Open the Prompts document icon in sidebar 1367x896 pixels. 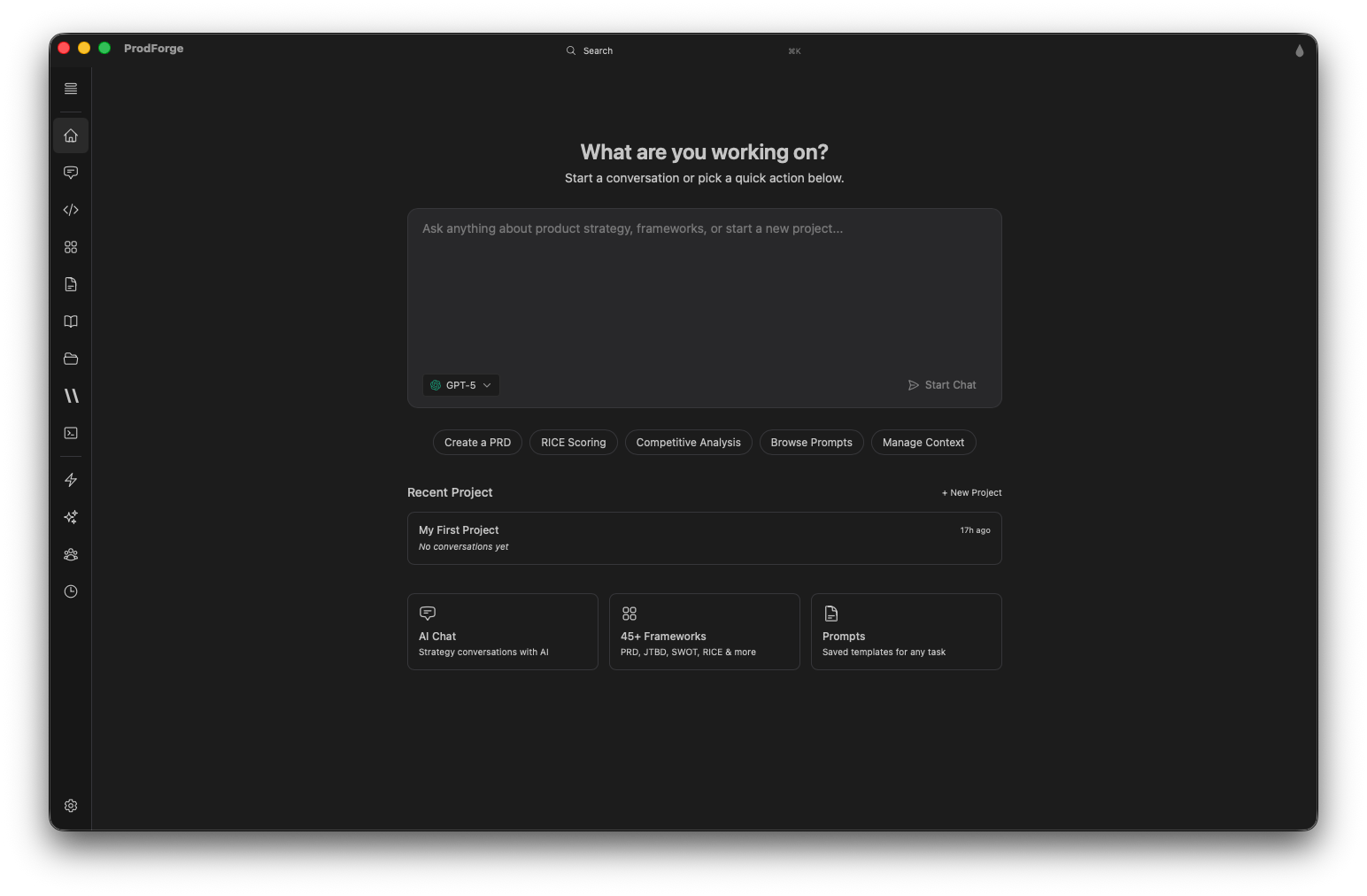pyautogui.click(x=71, y=284)
